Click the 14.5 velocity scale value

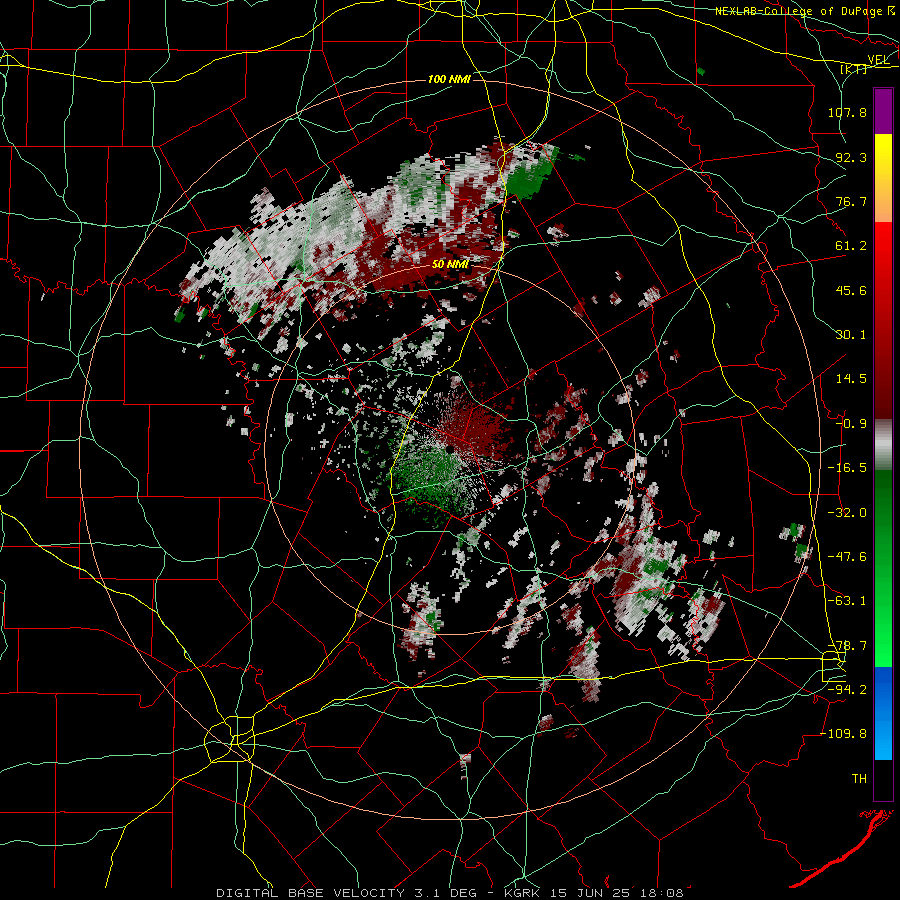(x=851, y=379)
